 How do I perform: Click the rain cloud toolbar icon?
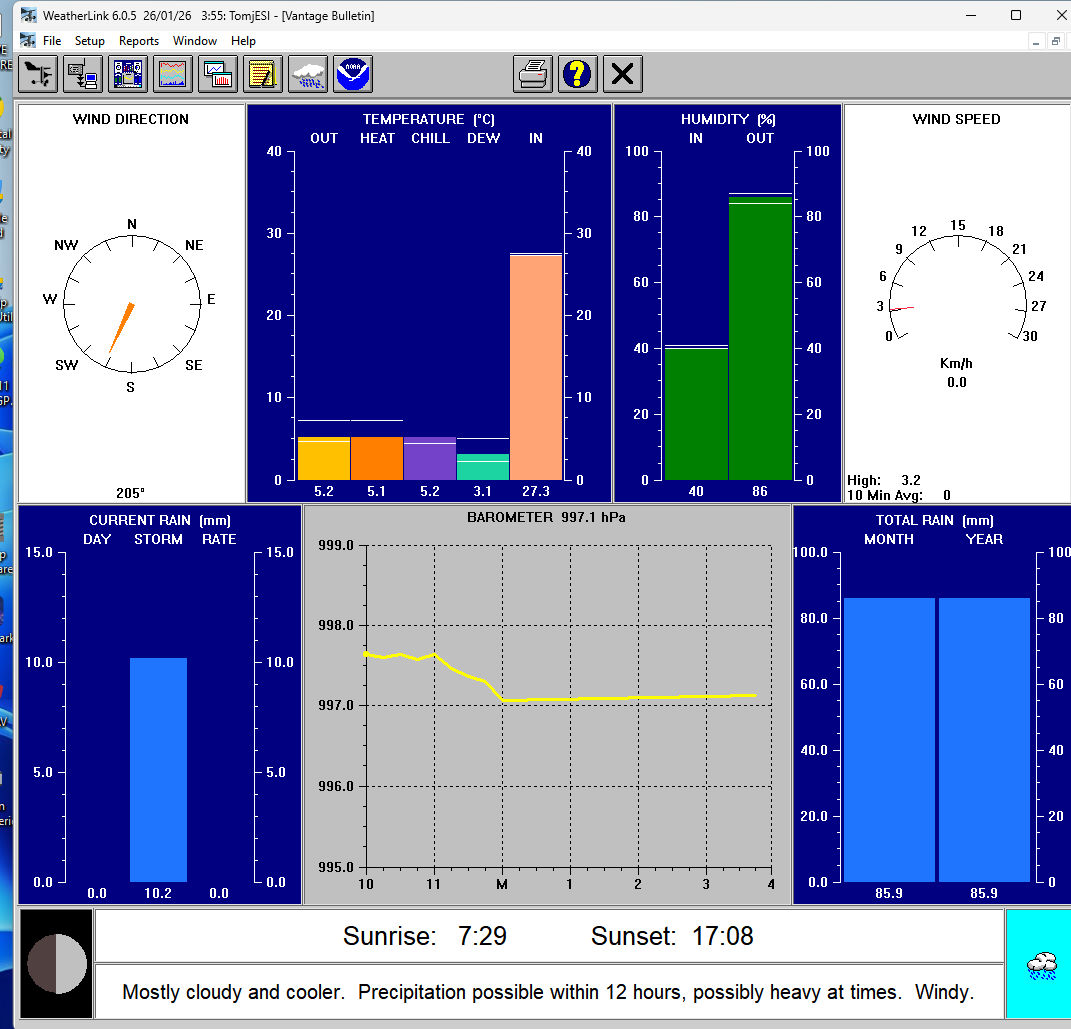[307, 74]
